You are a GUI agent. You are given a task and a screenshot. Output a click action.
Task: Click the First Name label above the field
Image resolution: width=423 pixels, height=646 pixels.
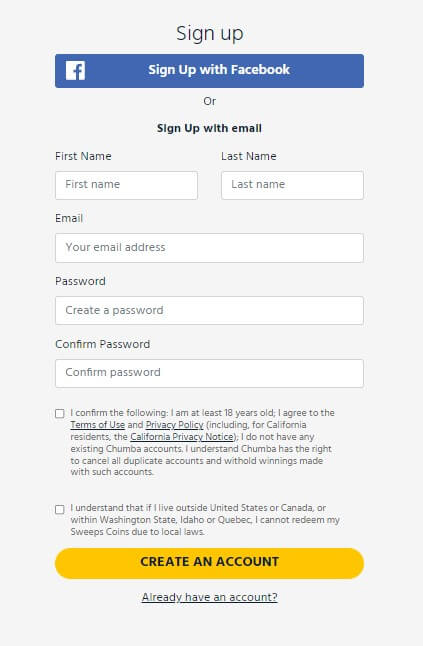coord(83,156)
